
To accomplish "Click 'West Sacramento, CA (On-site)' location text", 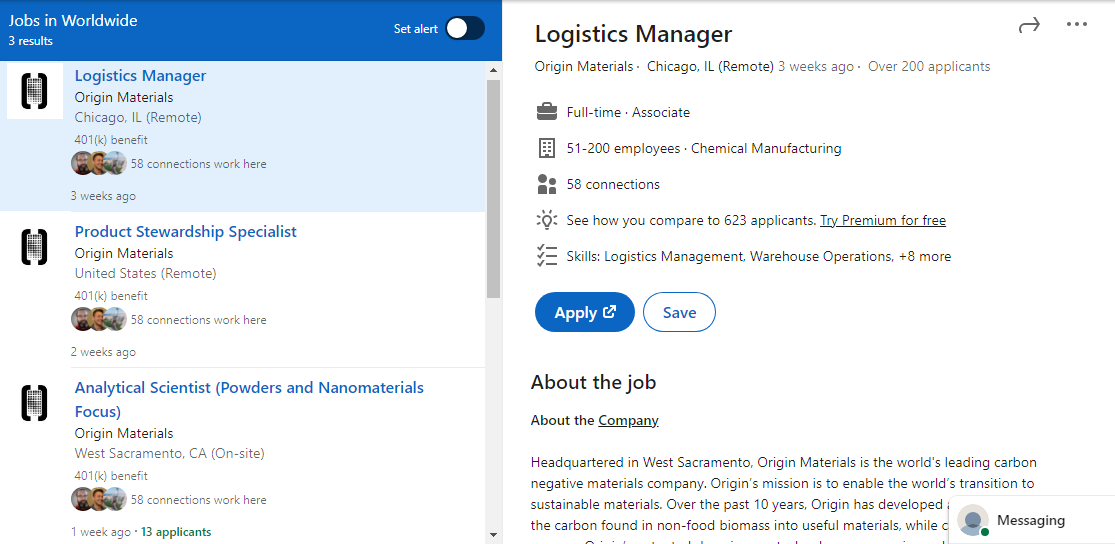I will (x=169, y=453).
